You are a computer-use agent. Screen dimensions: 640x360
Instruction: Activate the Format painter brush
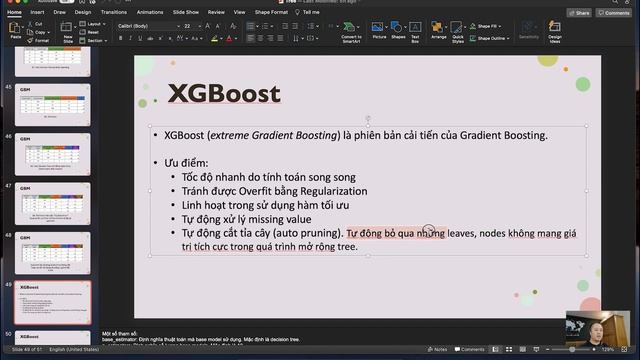click(30, 40)
